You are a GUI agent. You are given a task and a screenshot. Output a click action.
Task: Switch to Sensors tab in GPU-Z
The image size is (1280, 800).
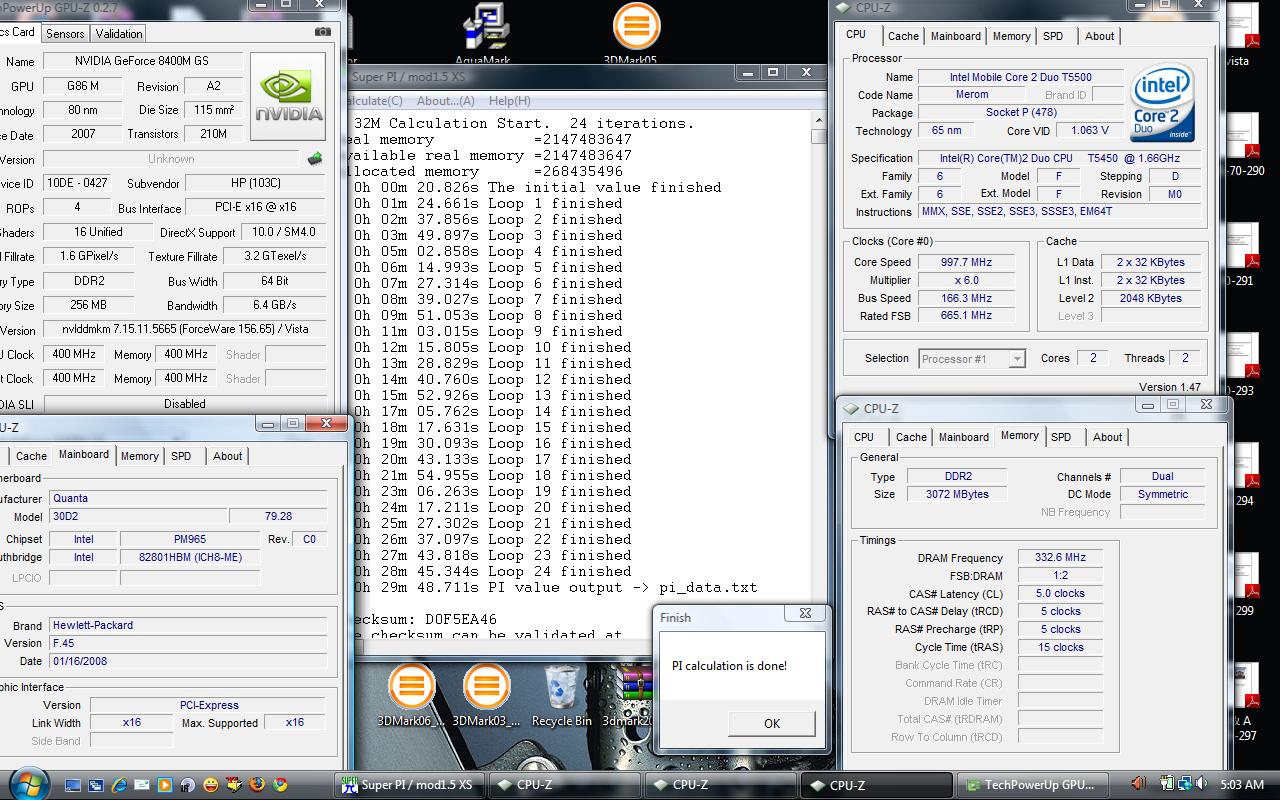(x=66, y=33)
